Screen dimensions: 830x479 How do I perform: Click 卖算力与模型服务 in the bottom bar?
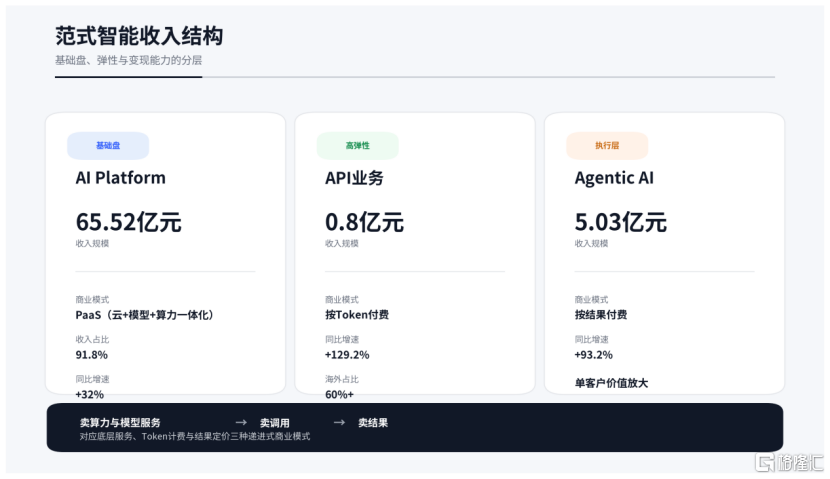pyautogui.click(x=120, y=423)
